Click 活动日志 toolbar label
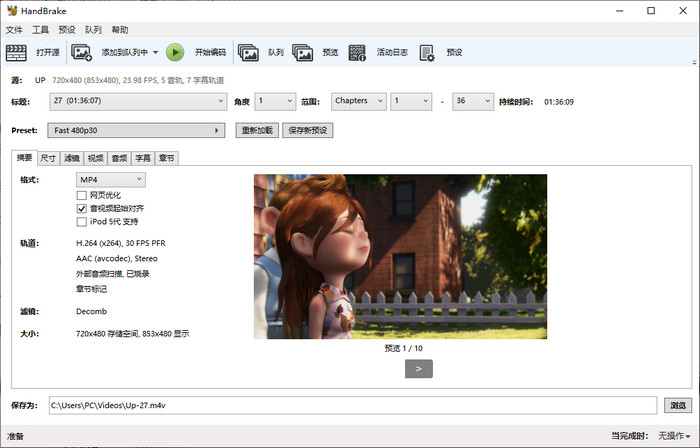This screenshot has width=700, height=448. [x=392, y=52]
